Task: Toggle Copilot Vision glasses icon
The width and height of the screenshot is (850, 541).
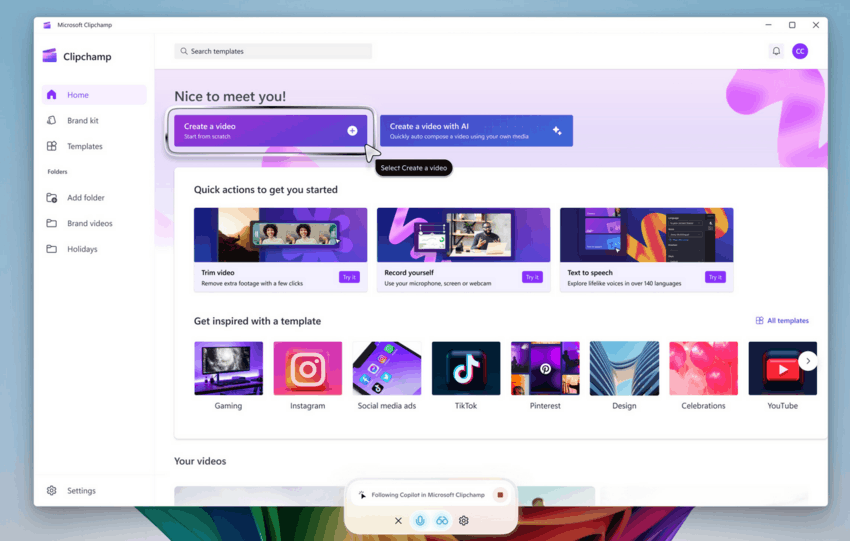Action: [442, 520]
